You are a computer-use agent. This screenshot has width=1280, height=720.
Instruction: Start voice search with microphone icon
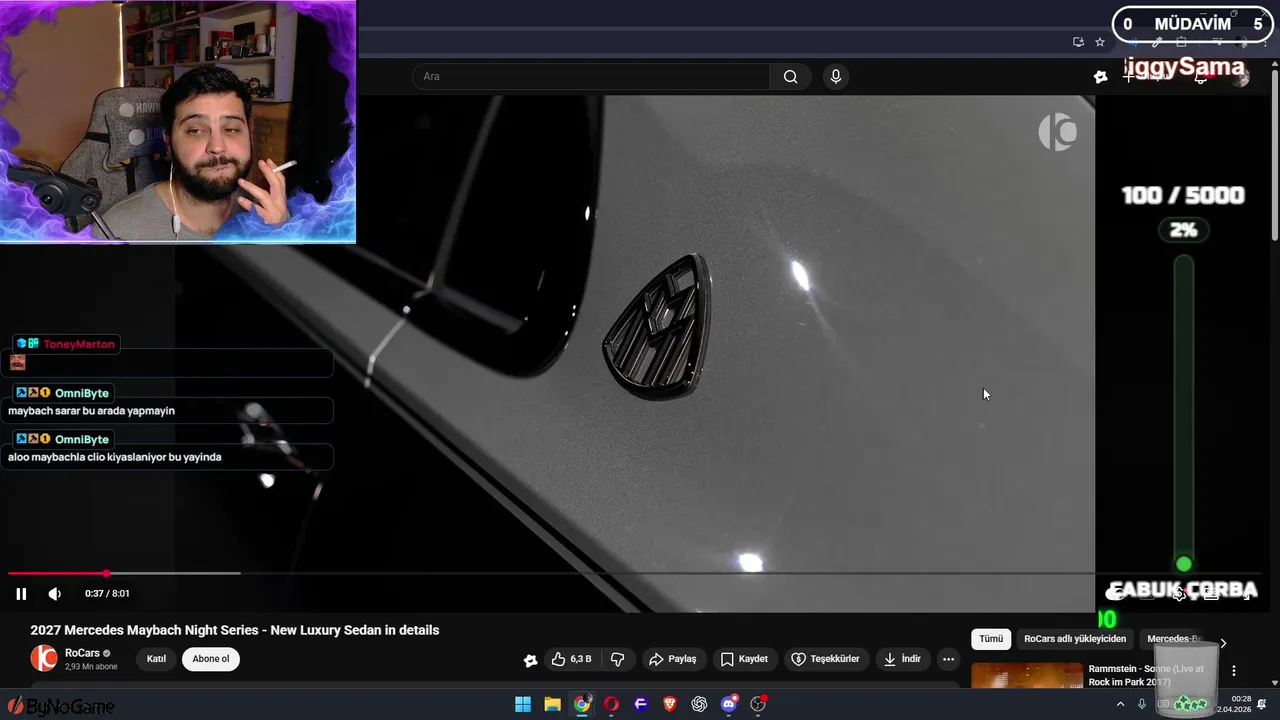point(836,76)
